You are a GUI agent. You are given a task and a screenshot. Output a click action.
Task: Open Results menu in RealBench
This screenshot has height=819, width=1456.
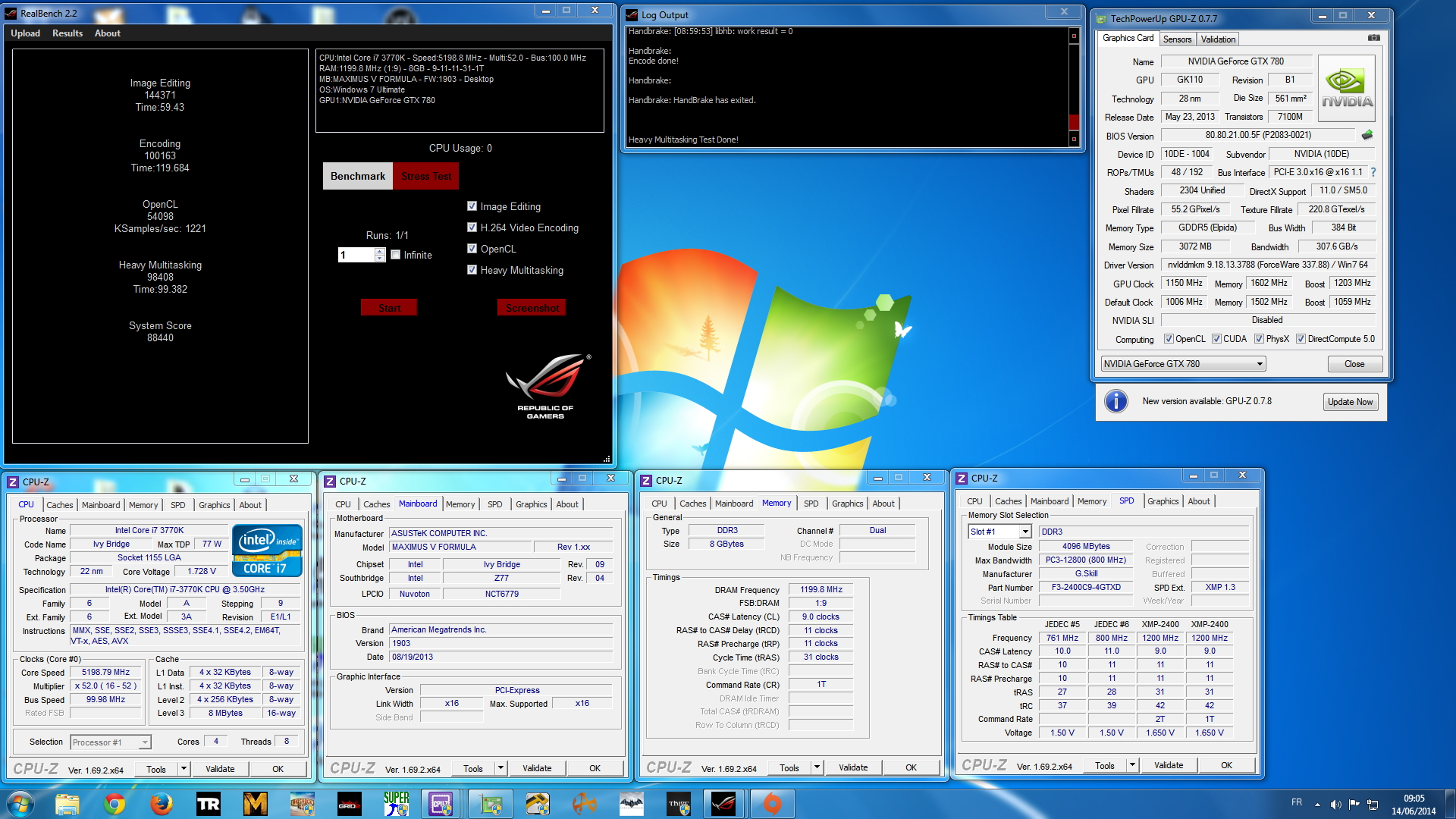[67, 33]
